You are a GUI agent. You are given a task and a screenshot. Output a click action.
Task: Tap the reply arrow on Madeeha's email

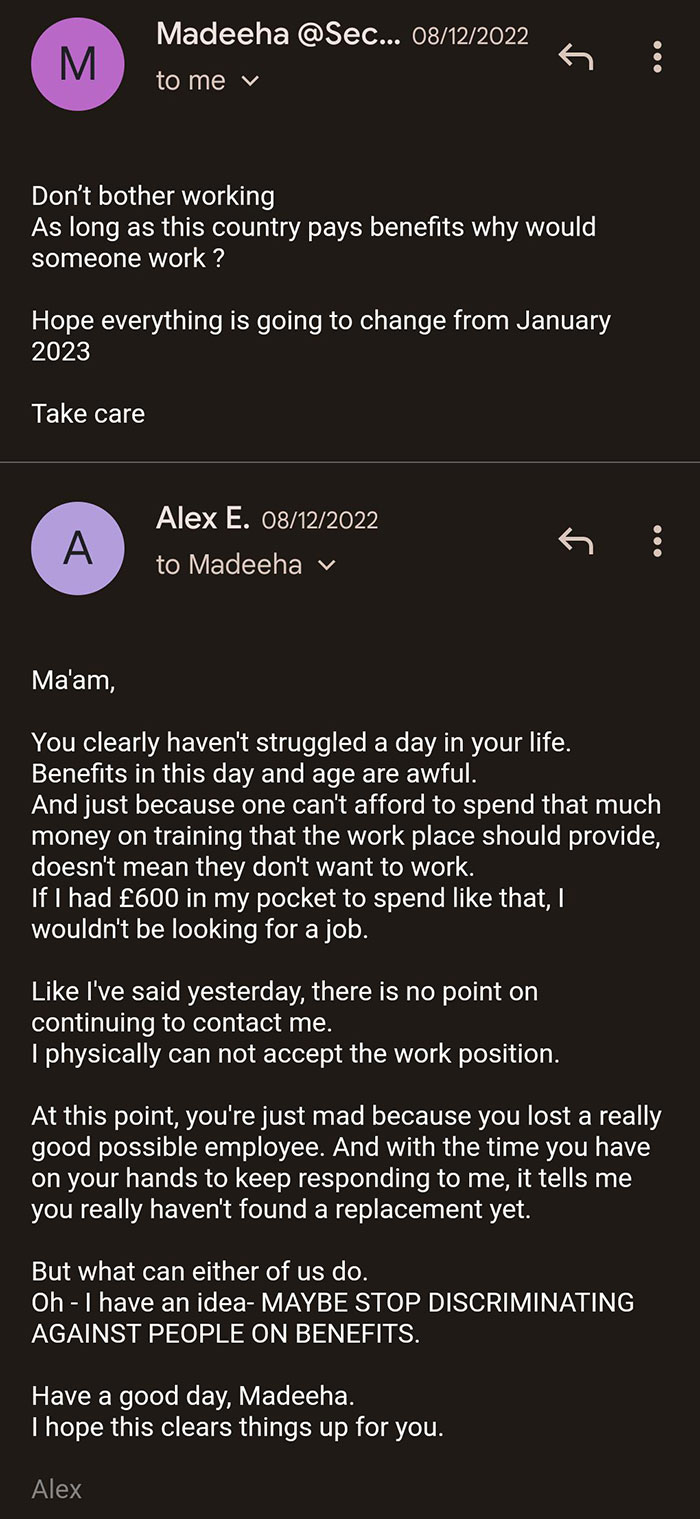coord(576,57)
